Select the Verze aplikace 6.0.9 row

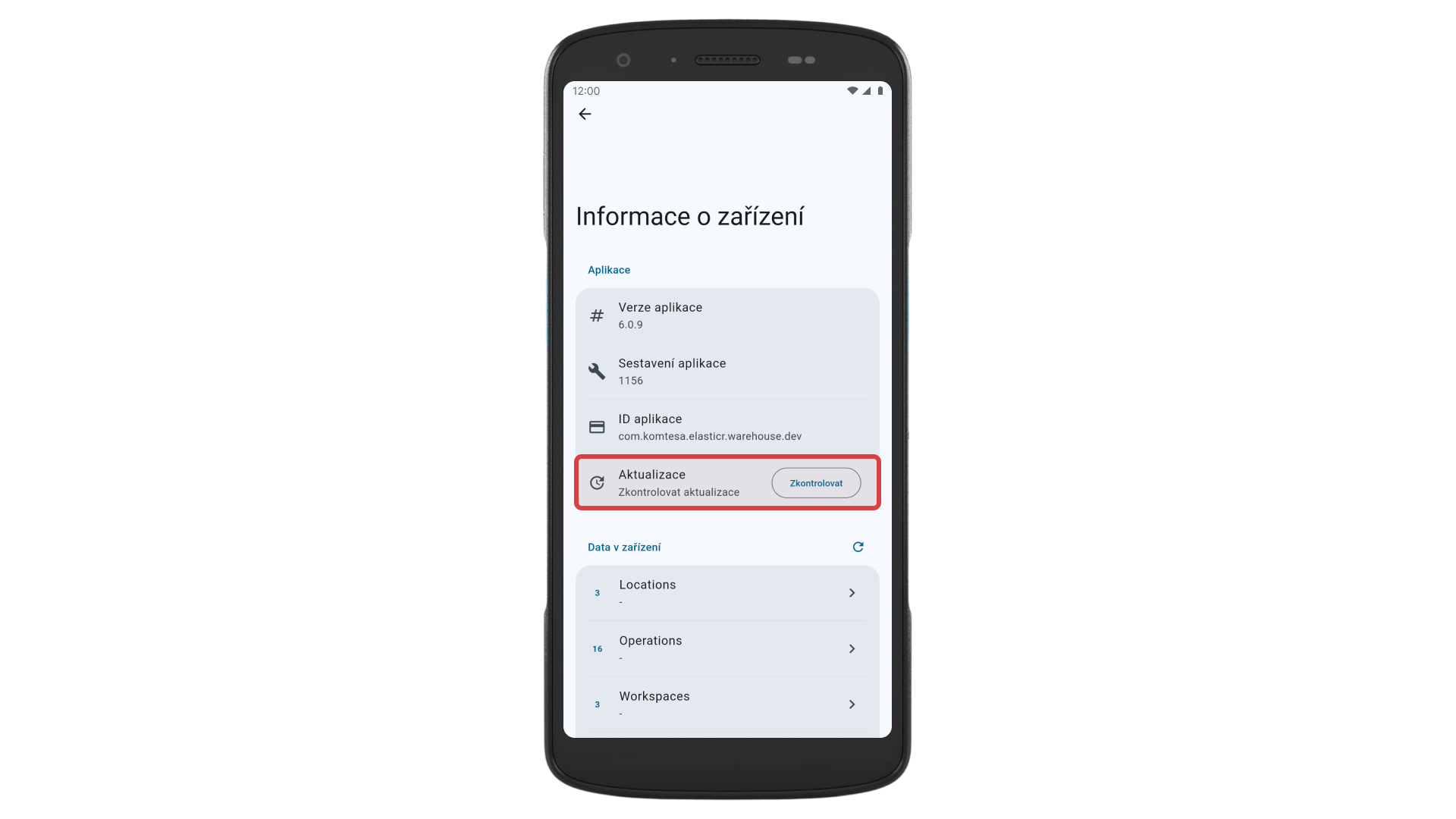click(727, 315)
